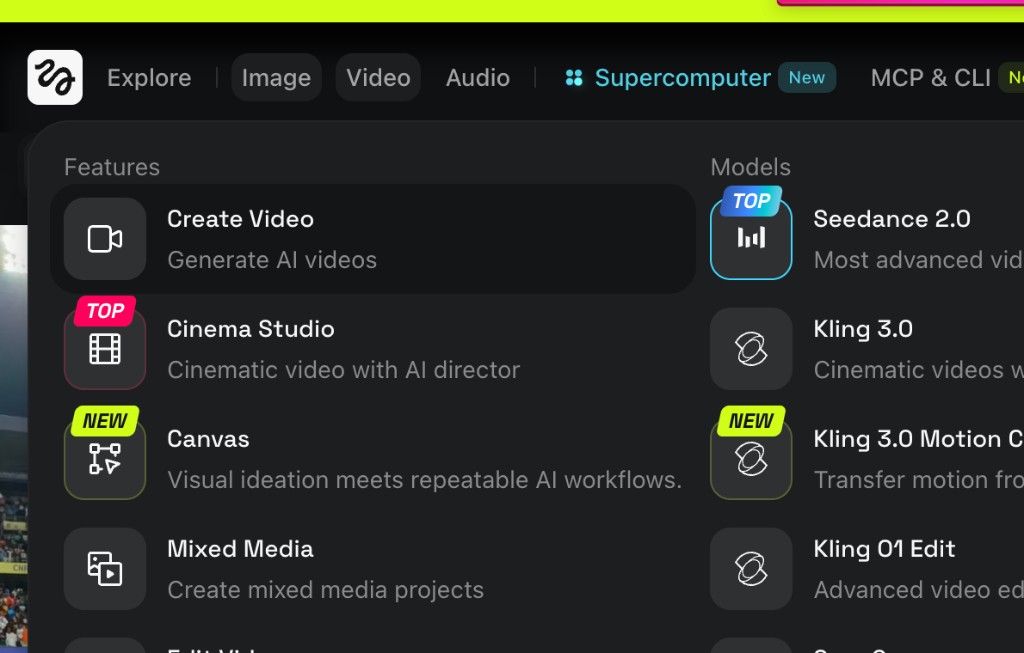The image size is (1024, 653).
Task: Click the Kling 3.0 model icon
Action: [x=751, y=349]
